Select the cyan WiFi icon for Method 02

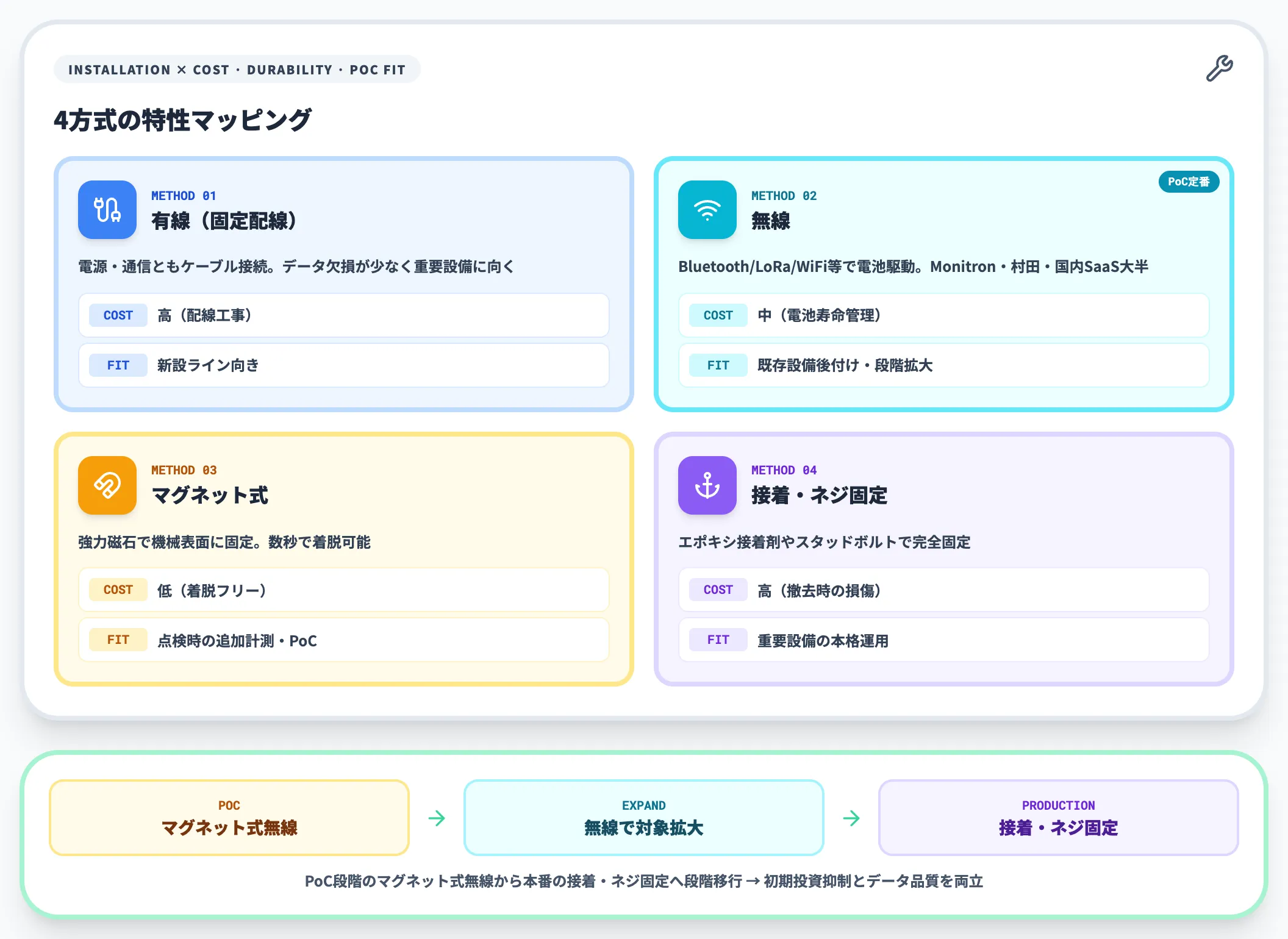(x=707, y=210)
